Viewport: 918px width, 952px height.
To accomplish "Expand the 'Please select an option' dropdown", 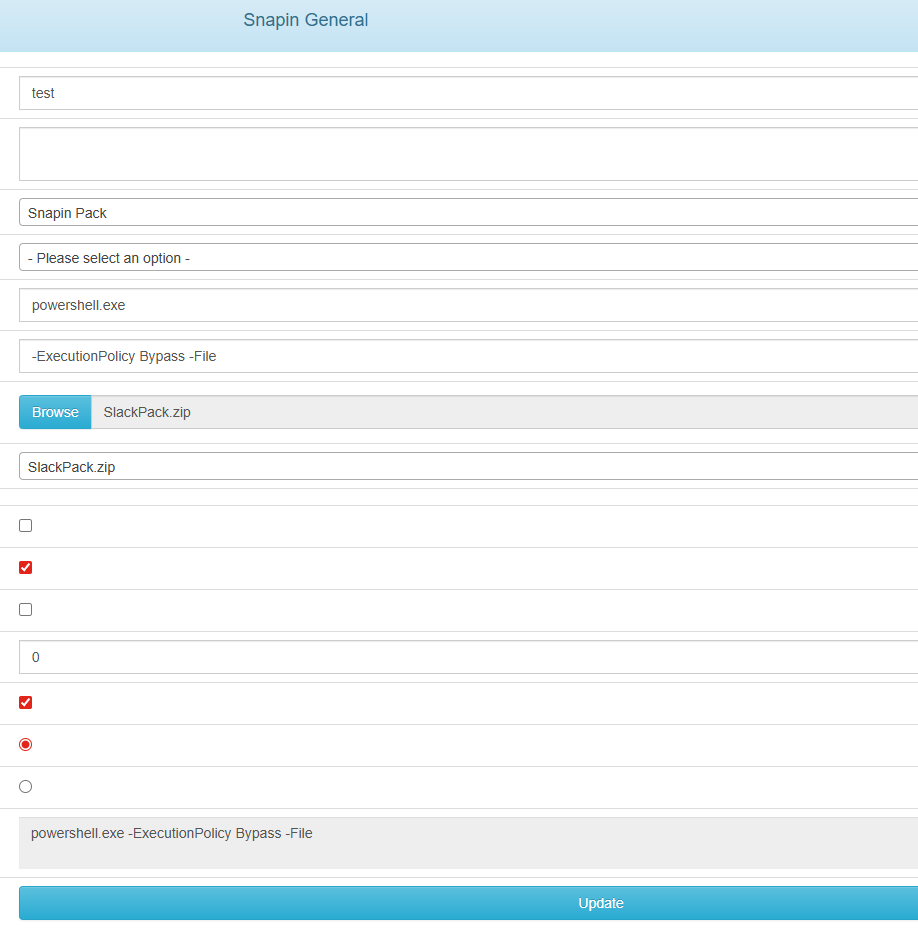I will click(468, 258).
